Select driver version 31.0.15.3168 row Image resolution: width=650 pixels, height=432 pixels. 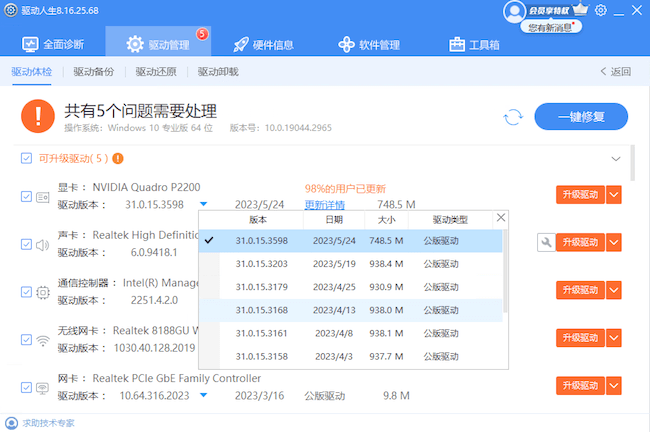click(350, 310)
